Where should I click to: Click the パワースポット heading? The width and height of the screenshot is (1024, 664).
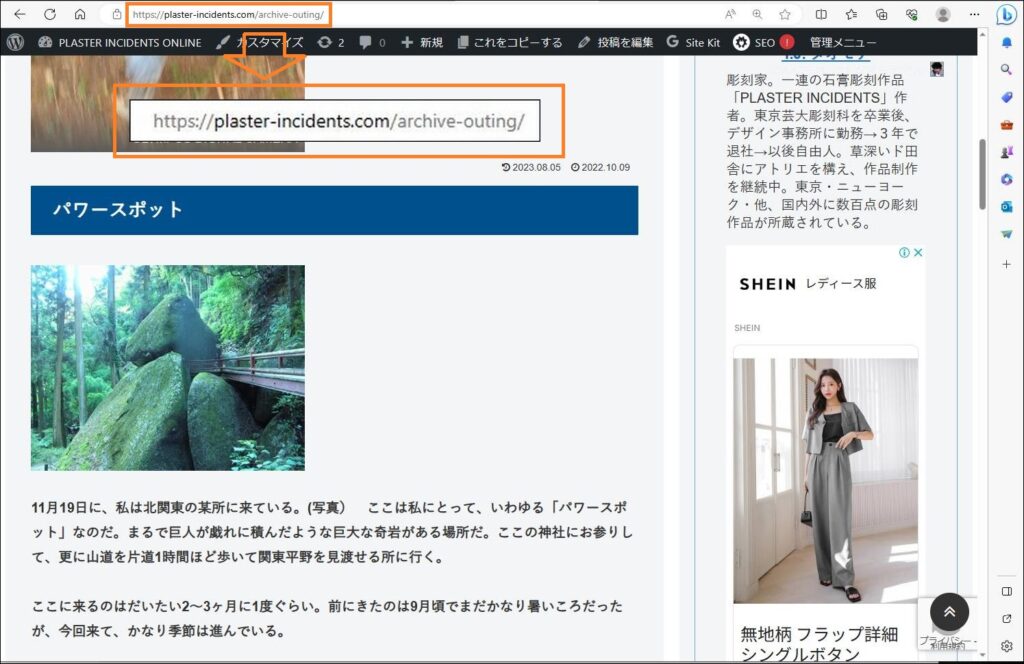(x=118, y=210)
